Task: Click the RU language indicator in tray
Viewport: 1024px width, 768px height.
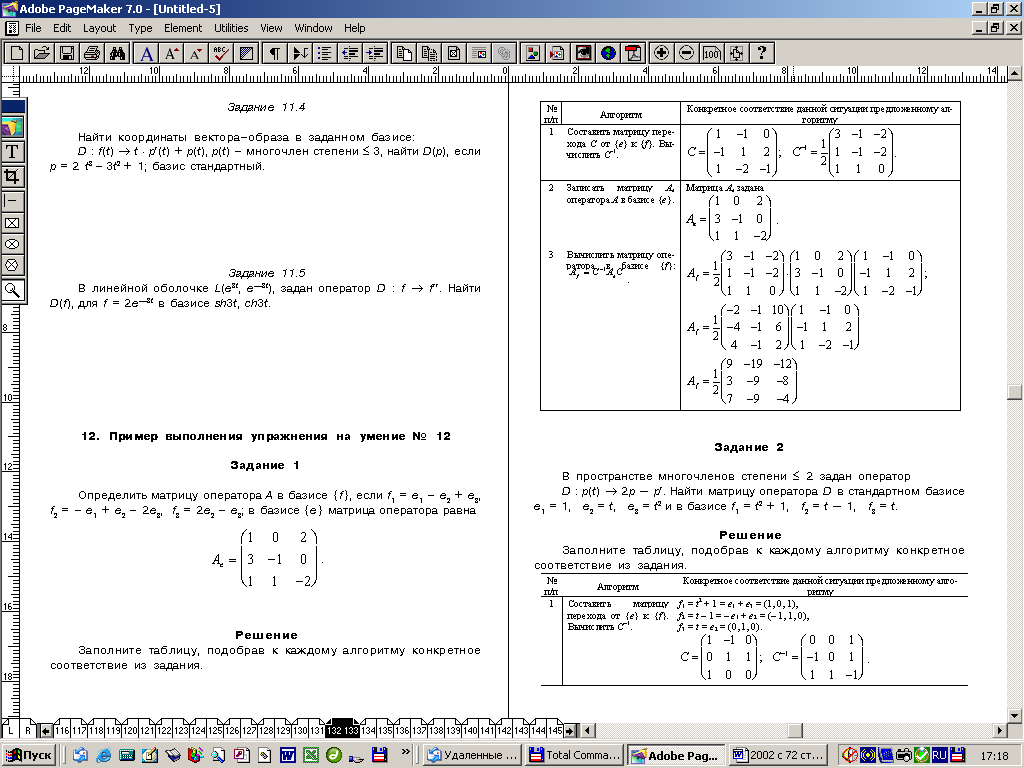Action: point(939,755)
